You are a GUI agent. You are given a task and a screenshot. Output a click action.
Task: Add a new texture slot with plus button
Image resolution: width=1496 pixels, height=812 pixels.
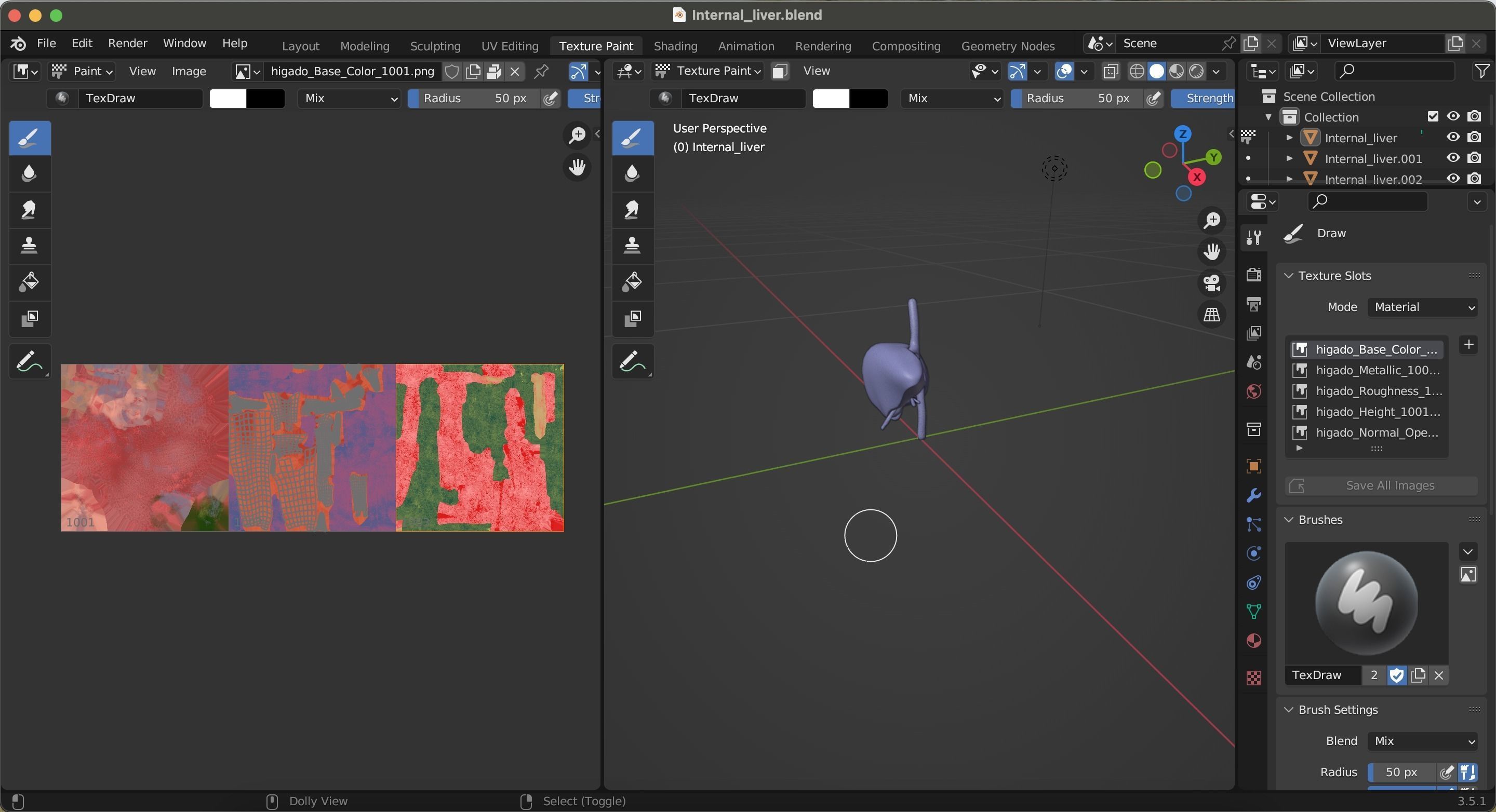point(1468,345)
